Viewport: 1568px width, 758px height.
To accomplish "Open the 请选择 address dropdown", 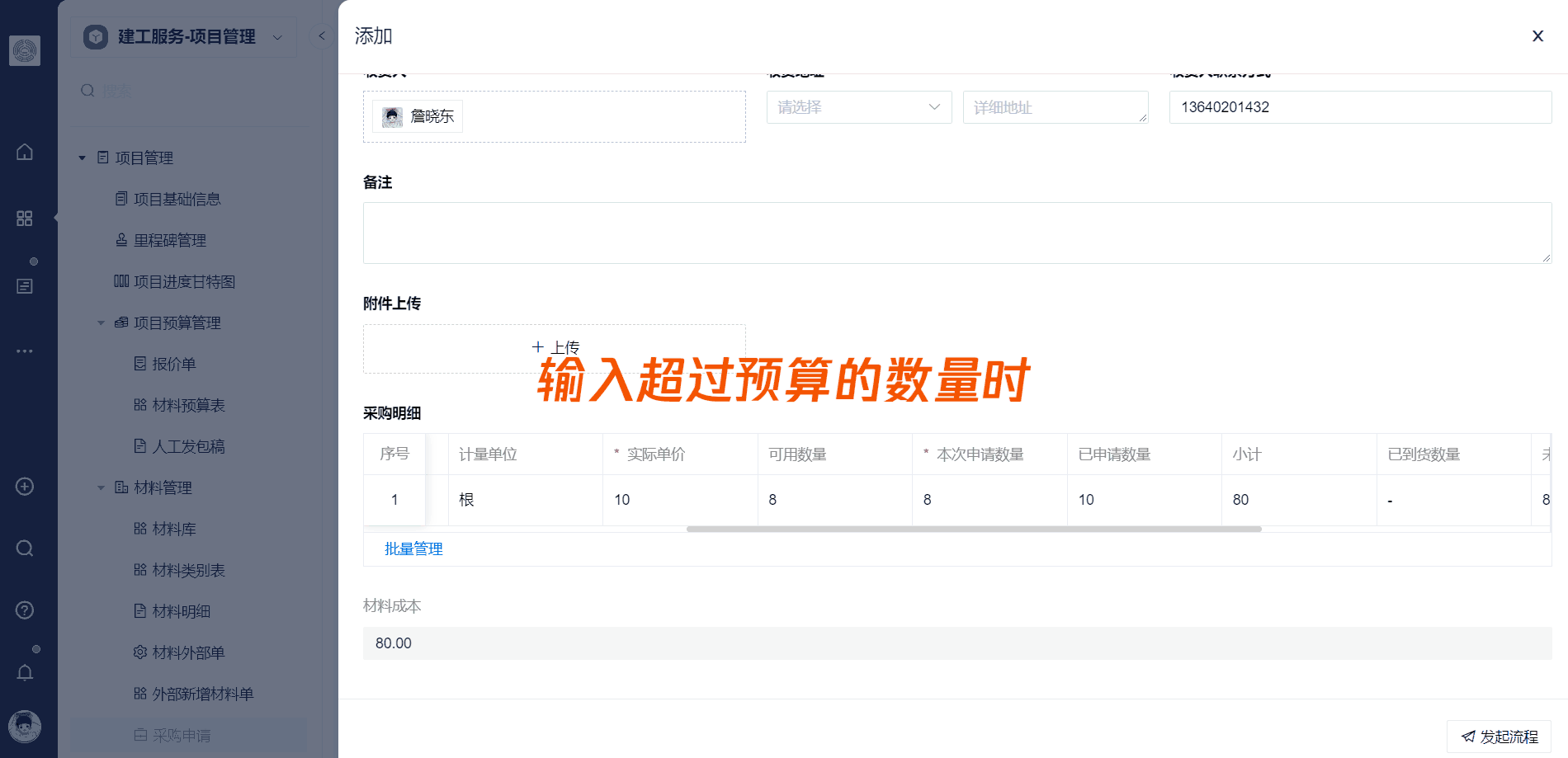I will pyautogui.click(x=857, y=107).
